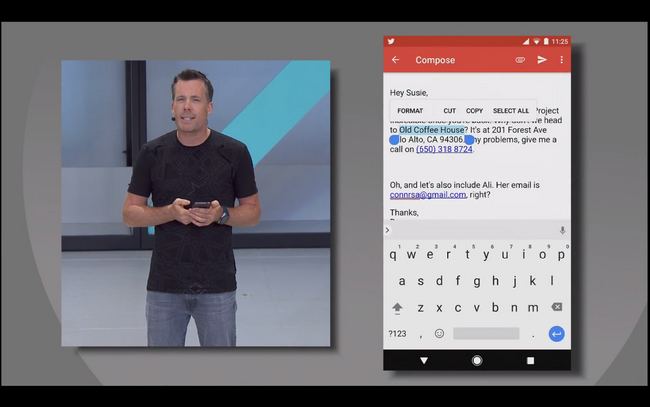Tap the n key
650x407 pixels.
coord(514,308)
